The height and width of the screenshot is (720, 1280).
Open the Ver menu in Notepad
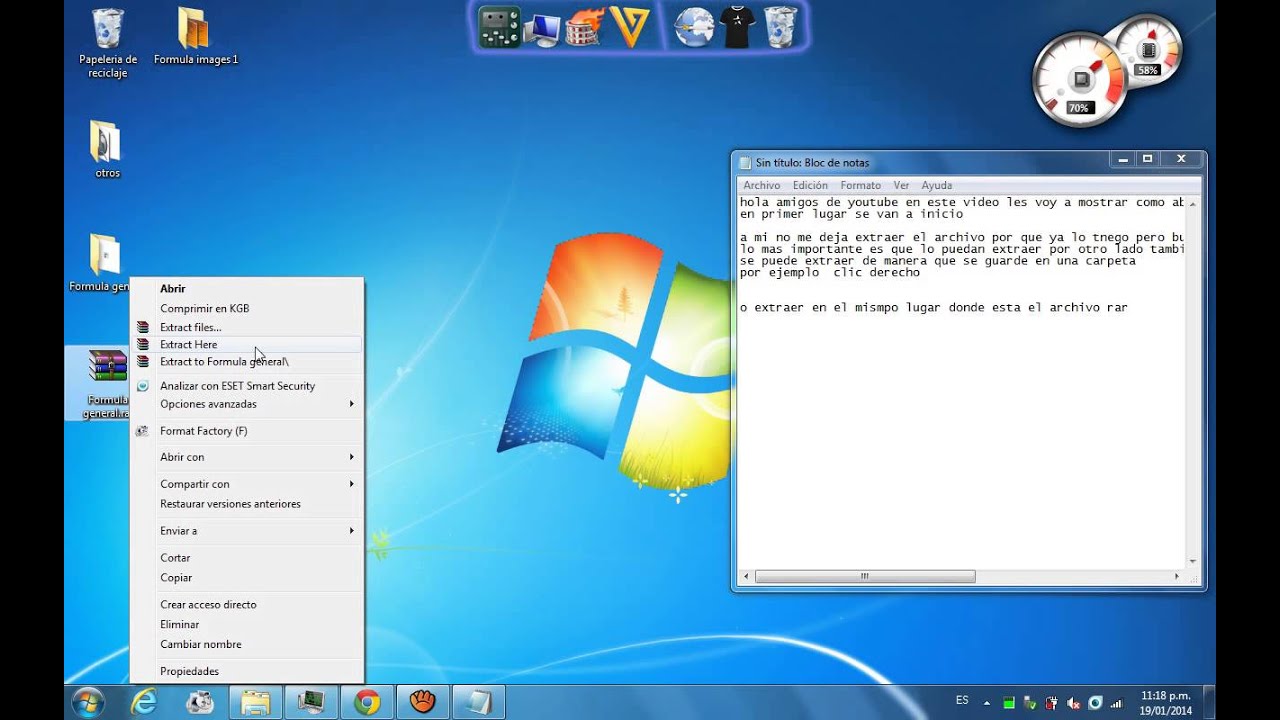pos(901,185)
